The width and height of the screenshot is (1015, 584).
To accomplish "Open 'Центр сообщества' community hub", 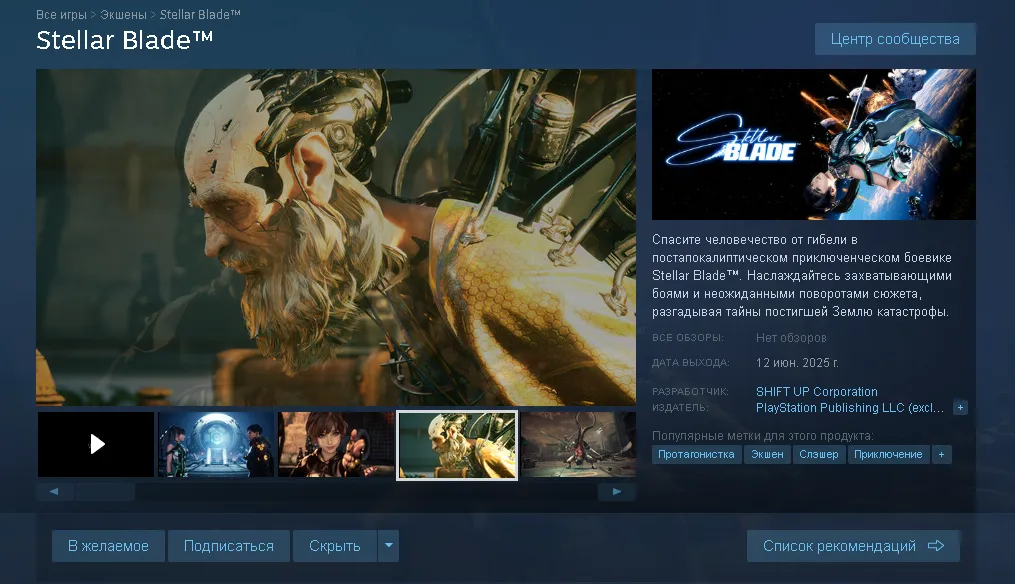I will tap(895, 39).
